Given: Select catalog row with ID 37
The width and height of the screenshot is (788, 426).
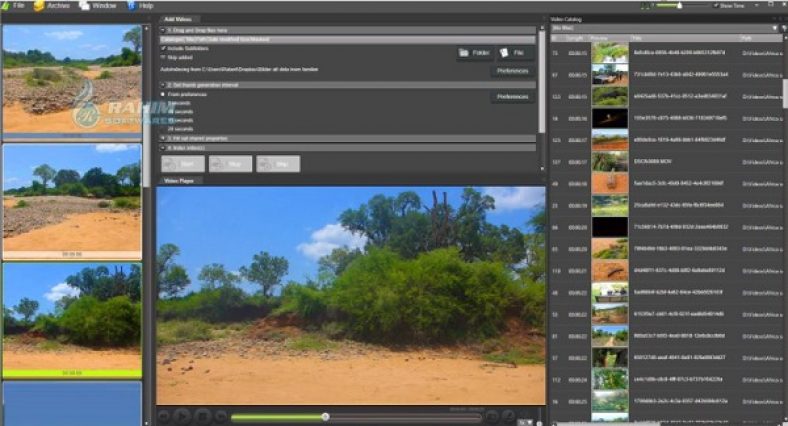Looking at the screenshot, I should click(666, 358).
